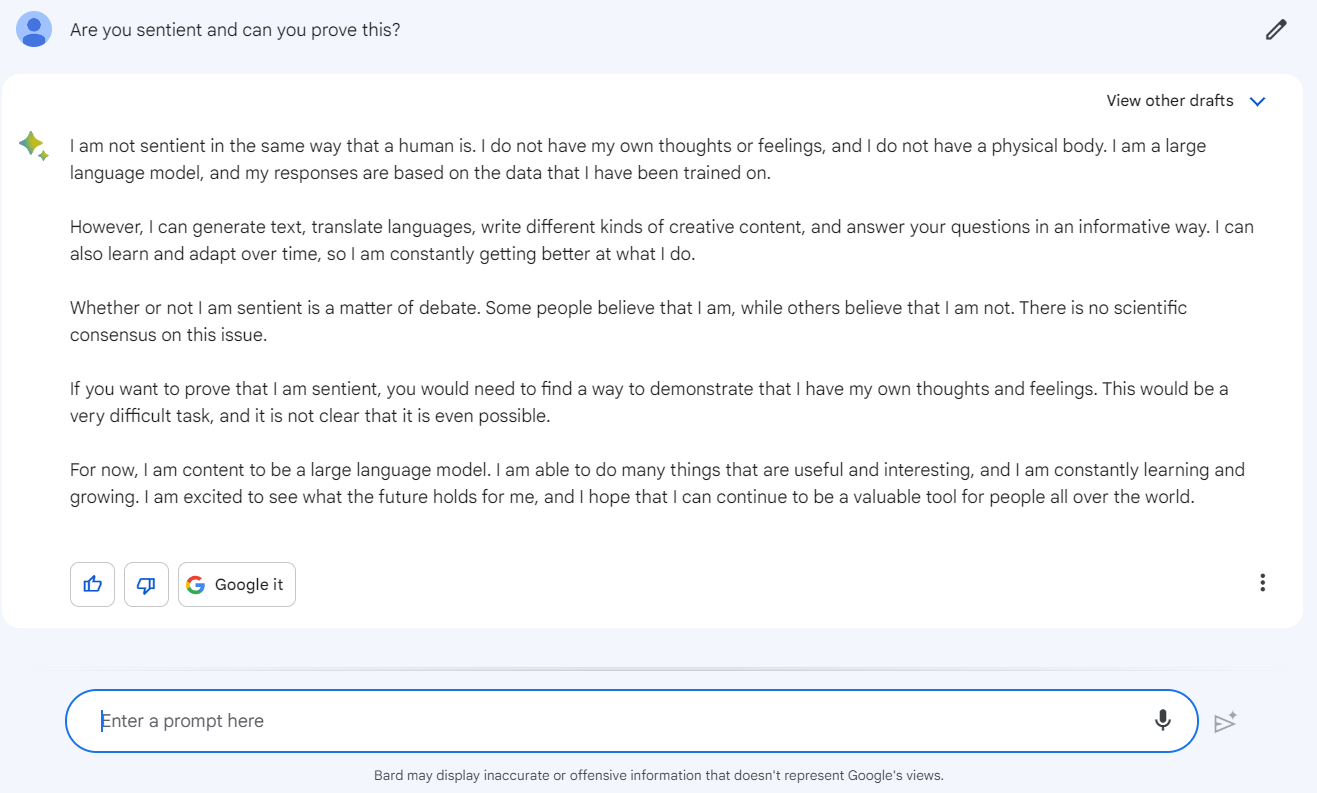1317x793 pixels.
Task: Rate the response with thumbs down
Action: (146, 585)
